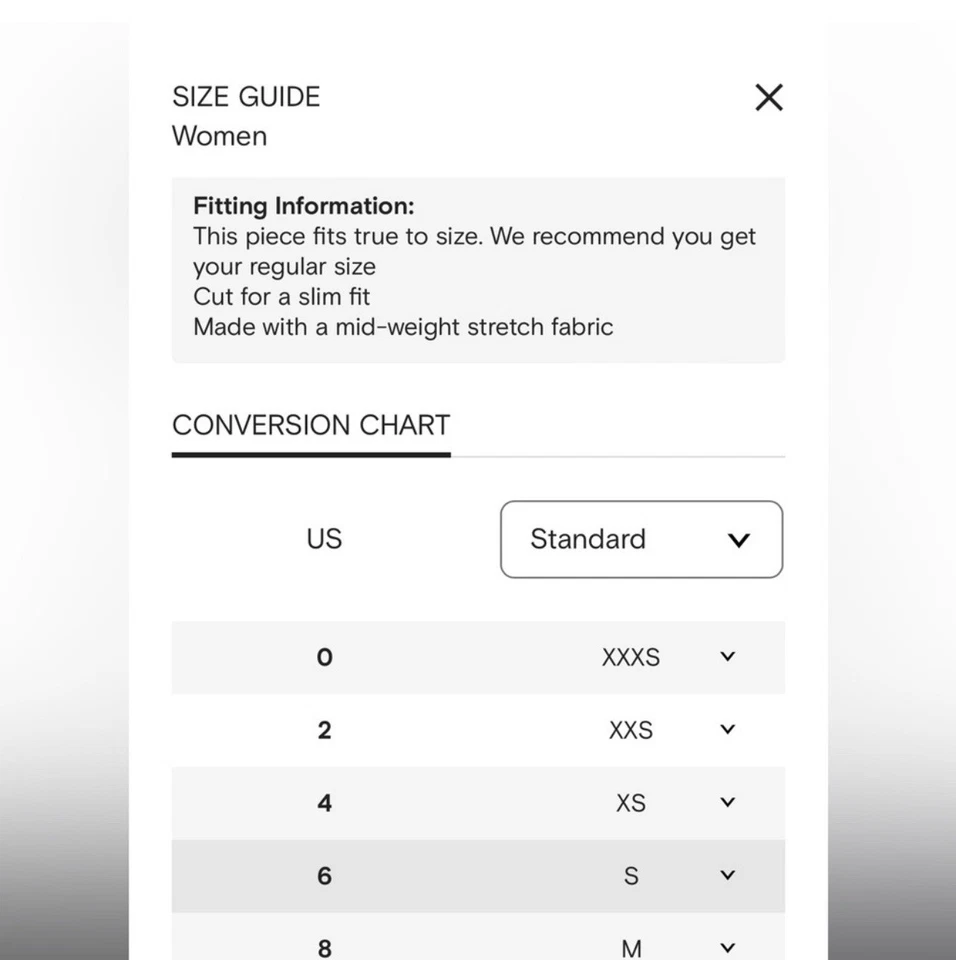Pick US size 6 row number
The image size is (956, 960).
tap(324, 876)
